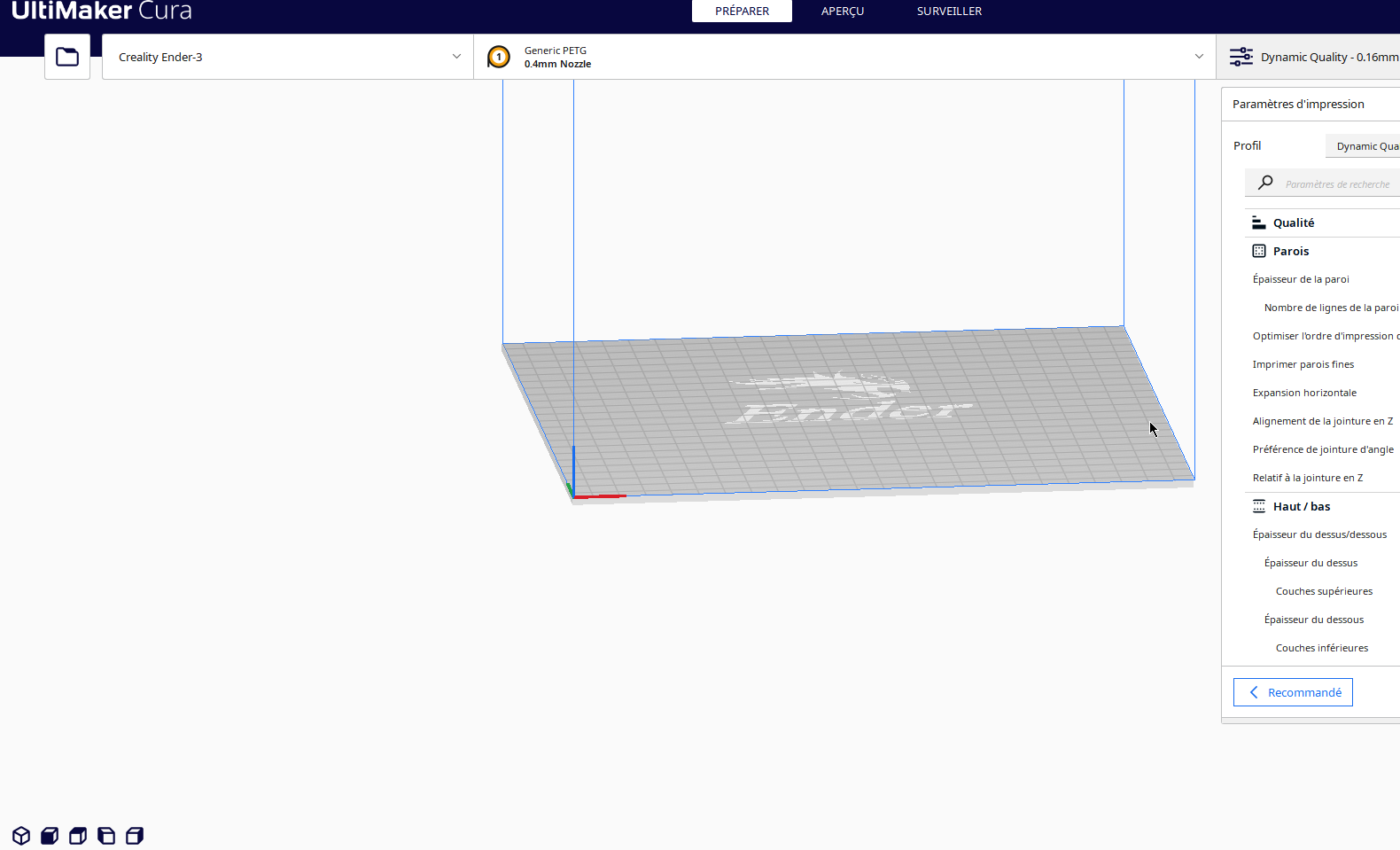Click the extruder 1 circle icon
This screenshot has width=1400, height=850.
click(499, 57)
